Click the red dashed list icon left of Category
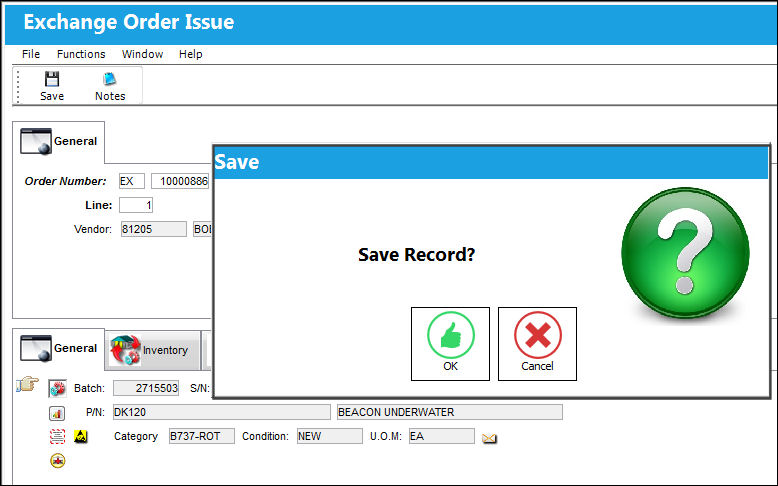Image resolution: width=778 pixels, height=486 pixels. (57, 437)
